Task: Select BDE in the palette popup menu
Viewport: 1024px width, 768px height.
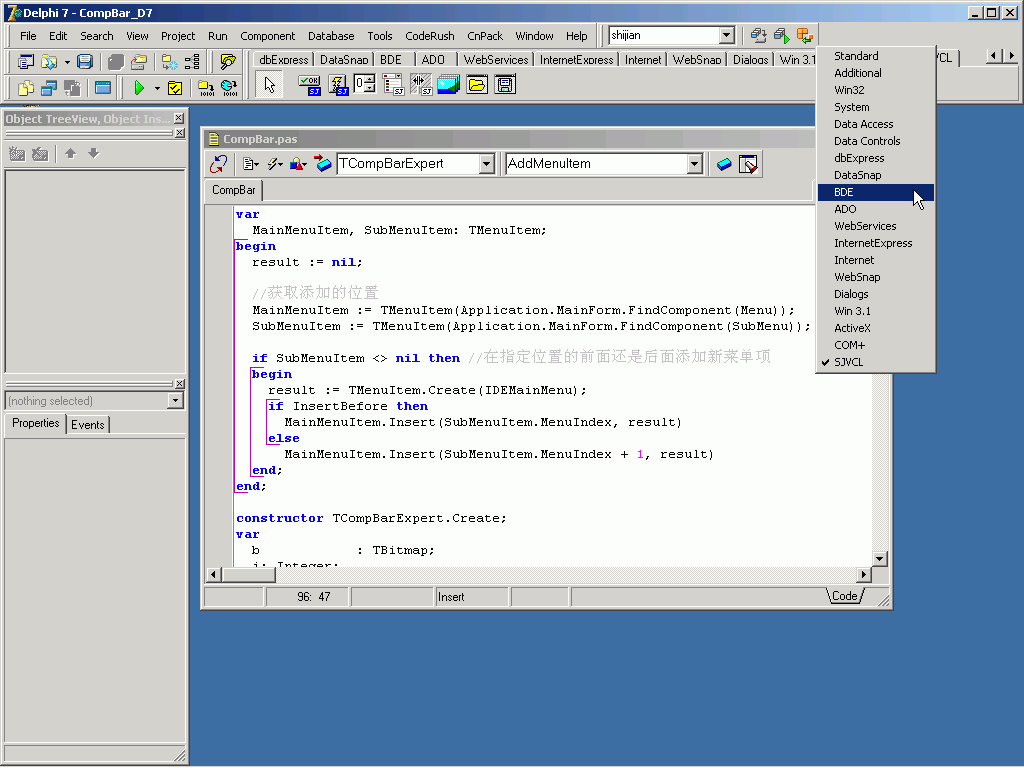Action: coord(844,192)
